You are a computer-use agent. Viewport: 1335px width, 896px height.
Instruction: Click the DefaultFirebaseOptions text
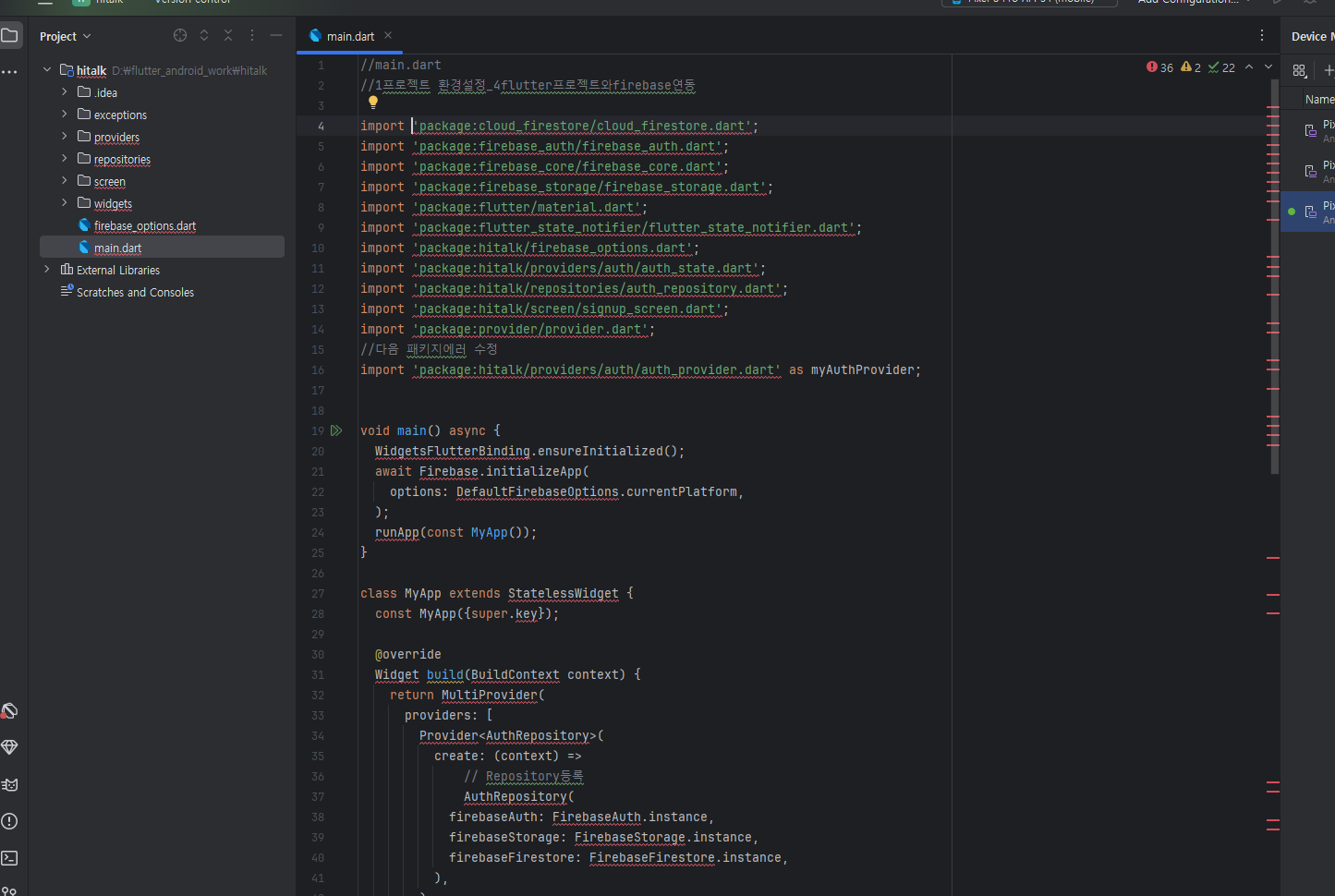[x=537, y=491]
